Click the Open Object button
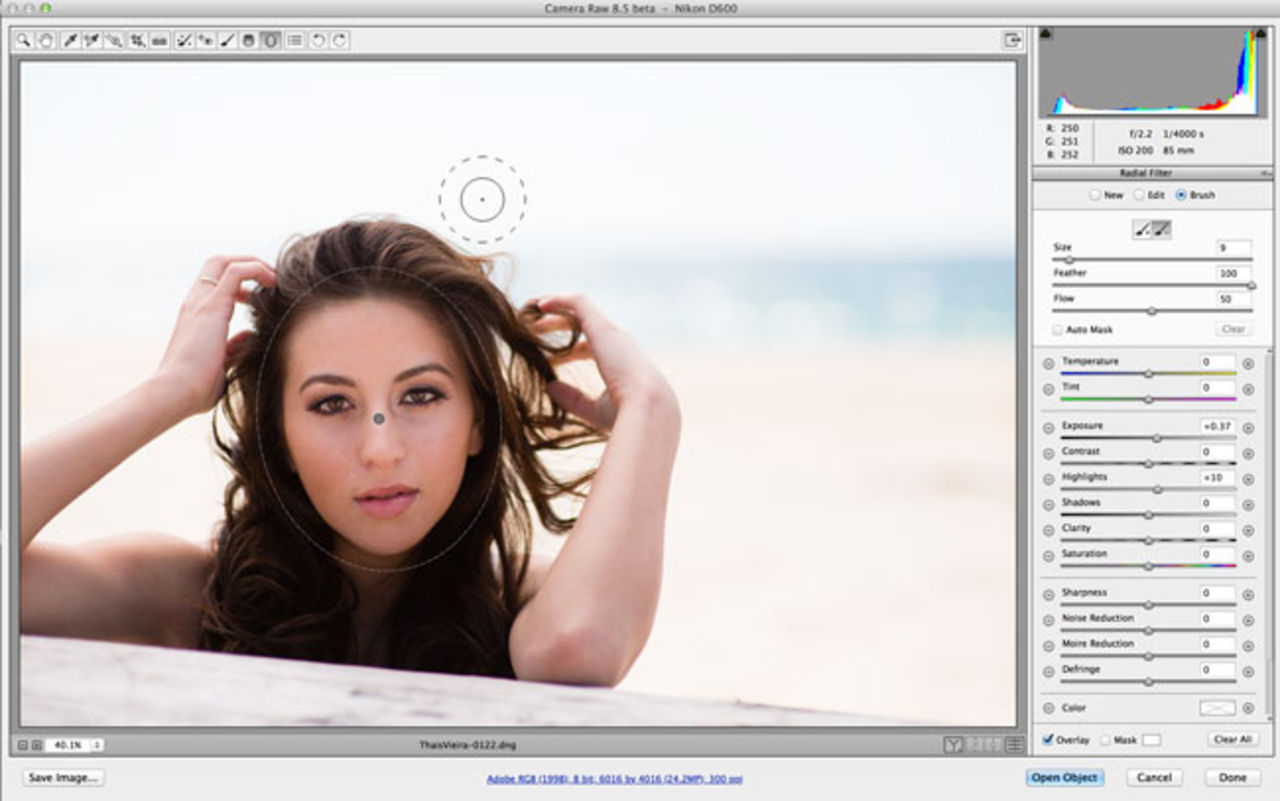Viewport: 1280px width, 801px height. coord(1065,777)
